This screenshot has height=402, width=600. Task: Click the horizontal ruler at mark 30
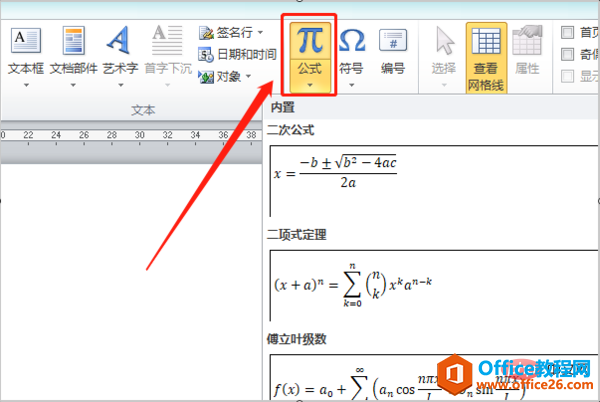click(140, 135)
